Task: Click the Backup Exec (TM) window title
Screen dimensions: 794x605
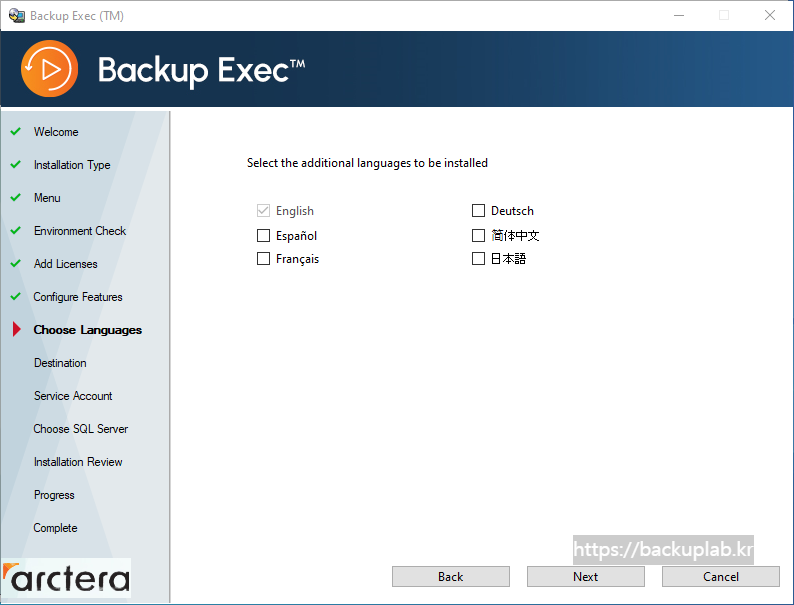Action: (x=77, y=16)
